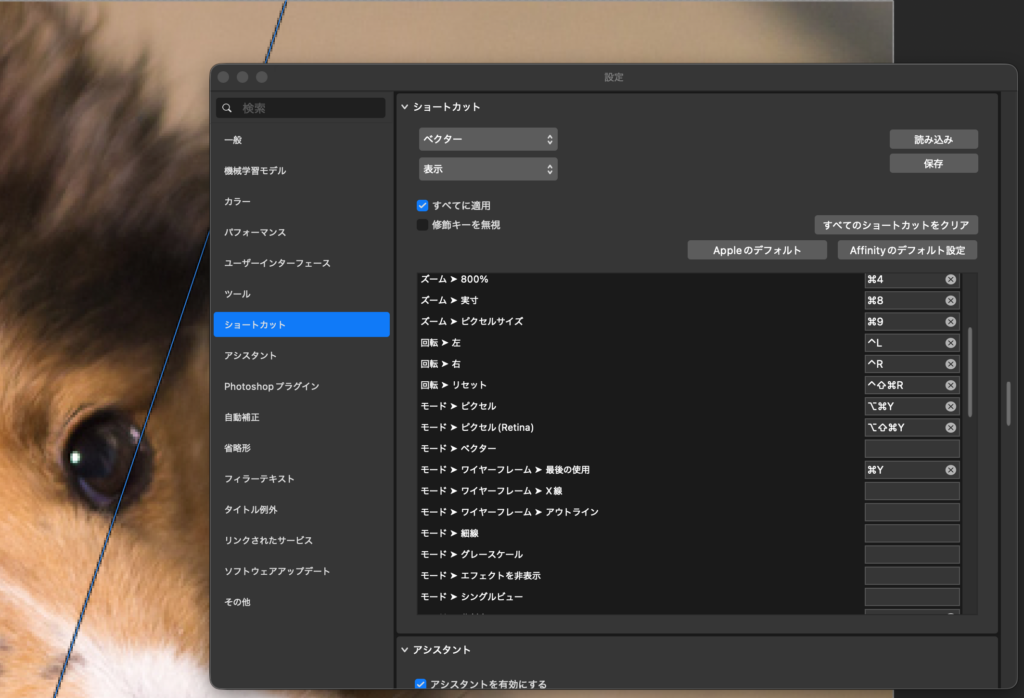Clear the モード ピクセル (Retina) shortcut x icon

(950, 428)
